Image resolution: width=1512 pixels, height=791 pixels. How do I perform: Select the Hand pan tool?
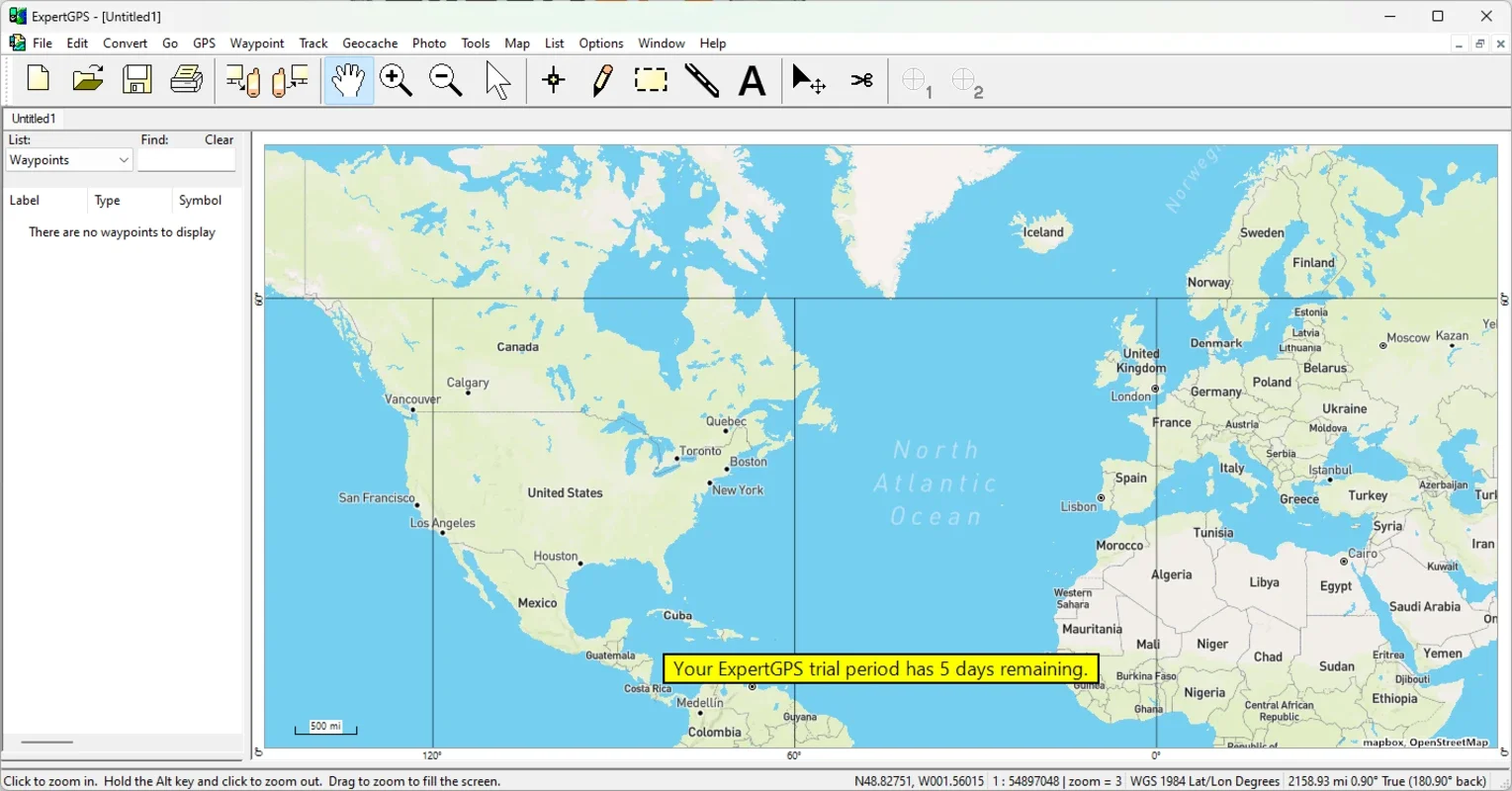(x=348, y=81)
